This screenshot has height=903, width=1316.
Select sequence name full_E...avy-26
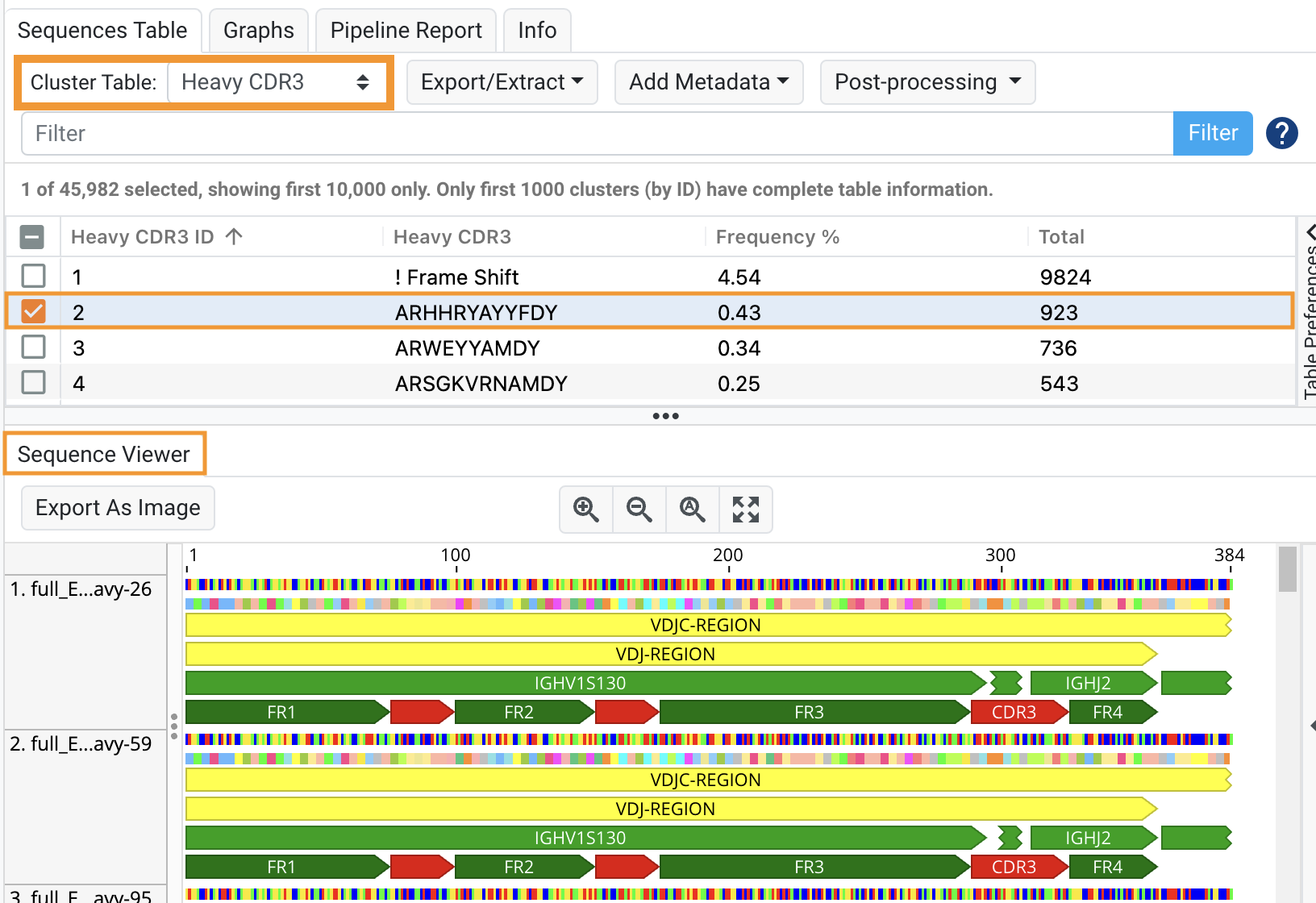click(81, 589)
